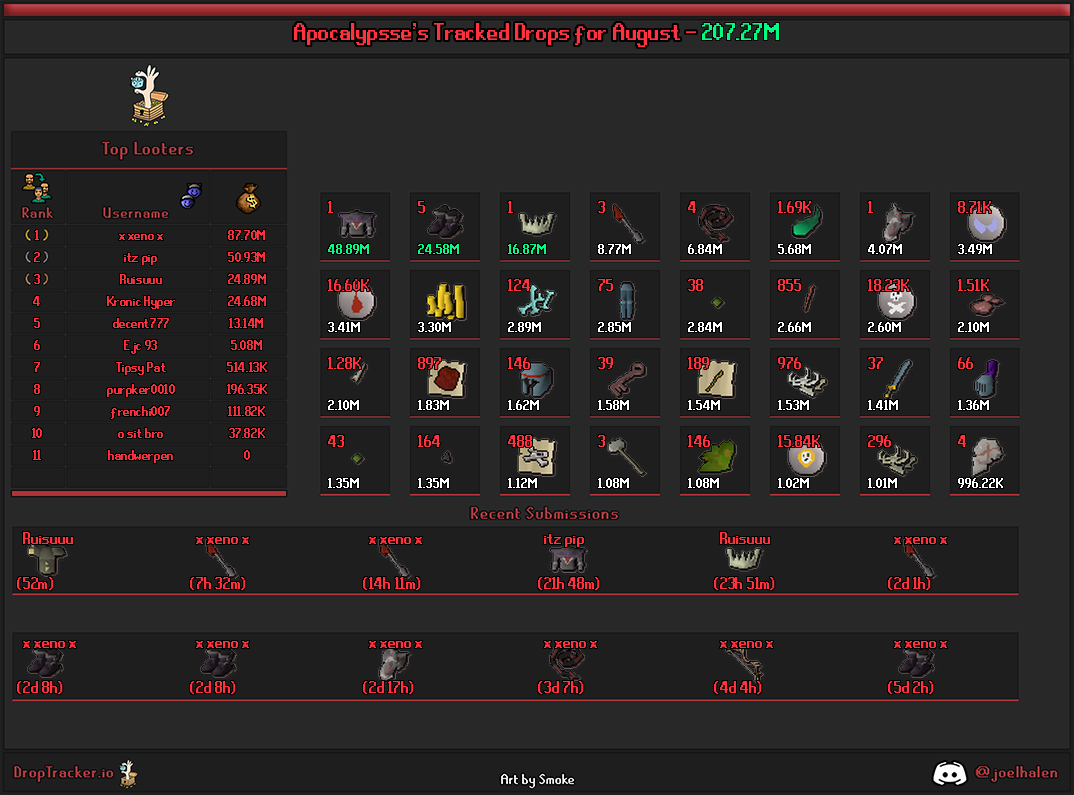Select the rune tile worth 3.49M
Viewport: 1074px width, 795px height.
tap(984, 227)
